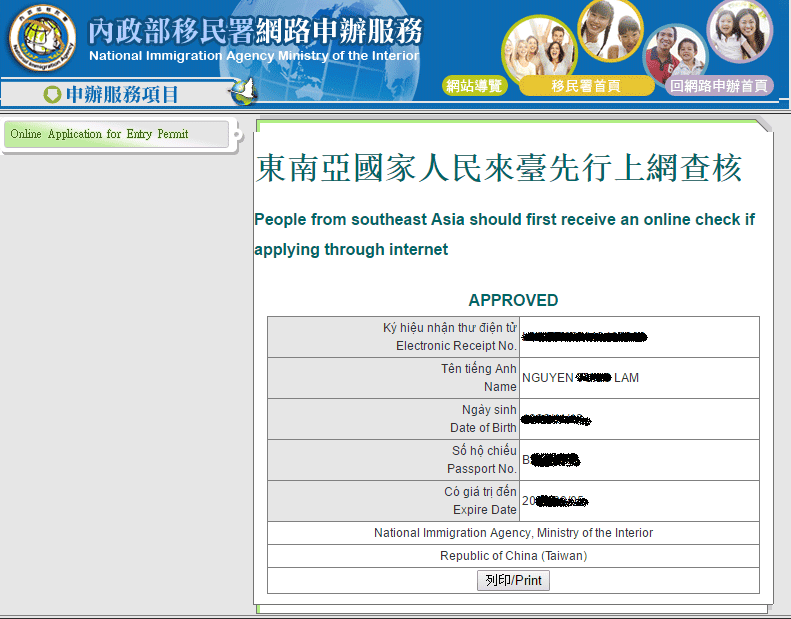This screenshot has height=619, width=791.
Task: Click the 申辦服務項目 section header
Action: (x=121, y=95)
